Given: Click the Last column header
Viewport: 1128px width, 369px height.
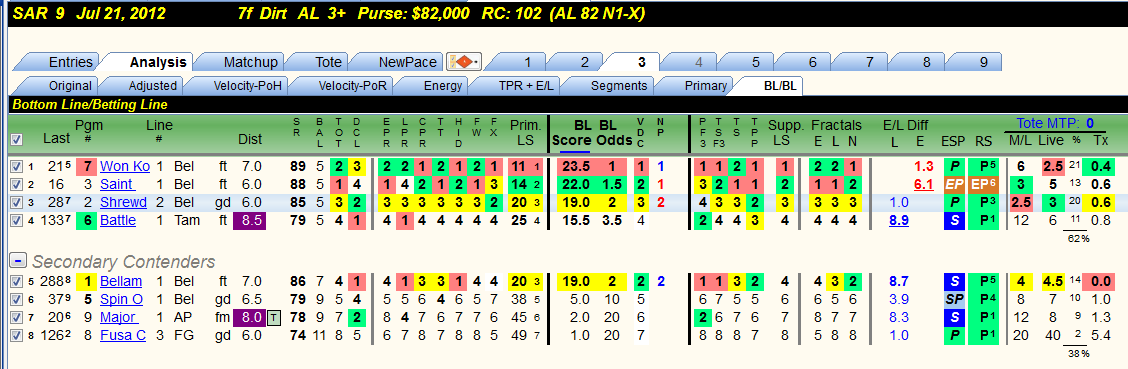Looking at the screenshot, I should pyautogui.click(x=57, y=138).
